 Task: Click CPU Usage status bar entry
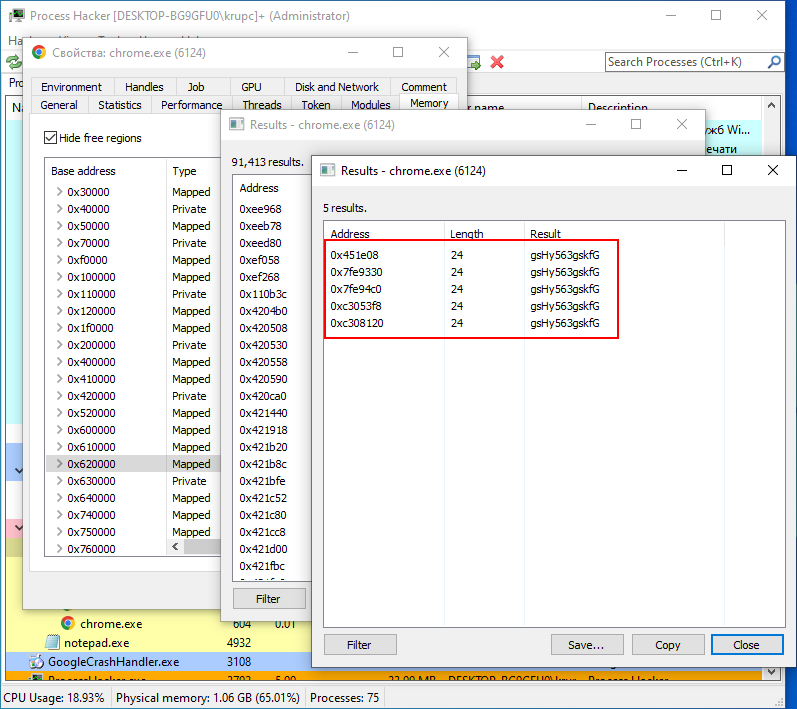click(x=54, y=697)
